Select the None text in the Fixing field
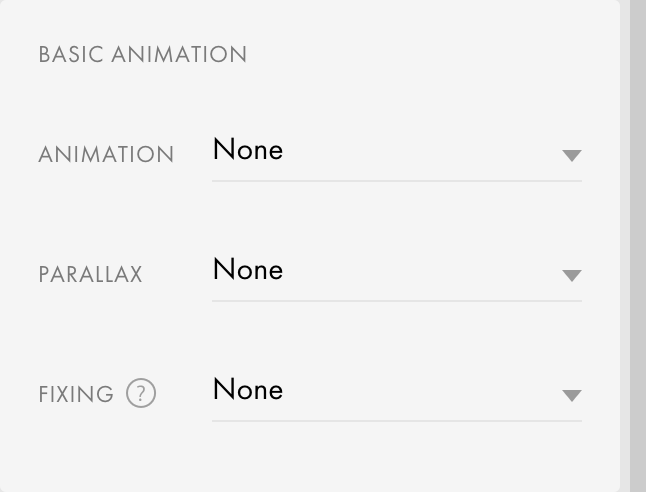This screenshot has width=646, height=492. tap(248, 390)
